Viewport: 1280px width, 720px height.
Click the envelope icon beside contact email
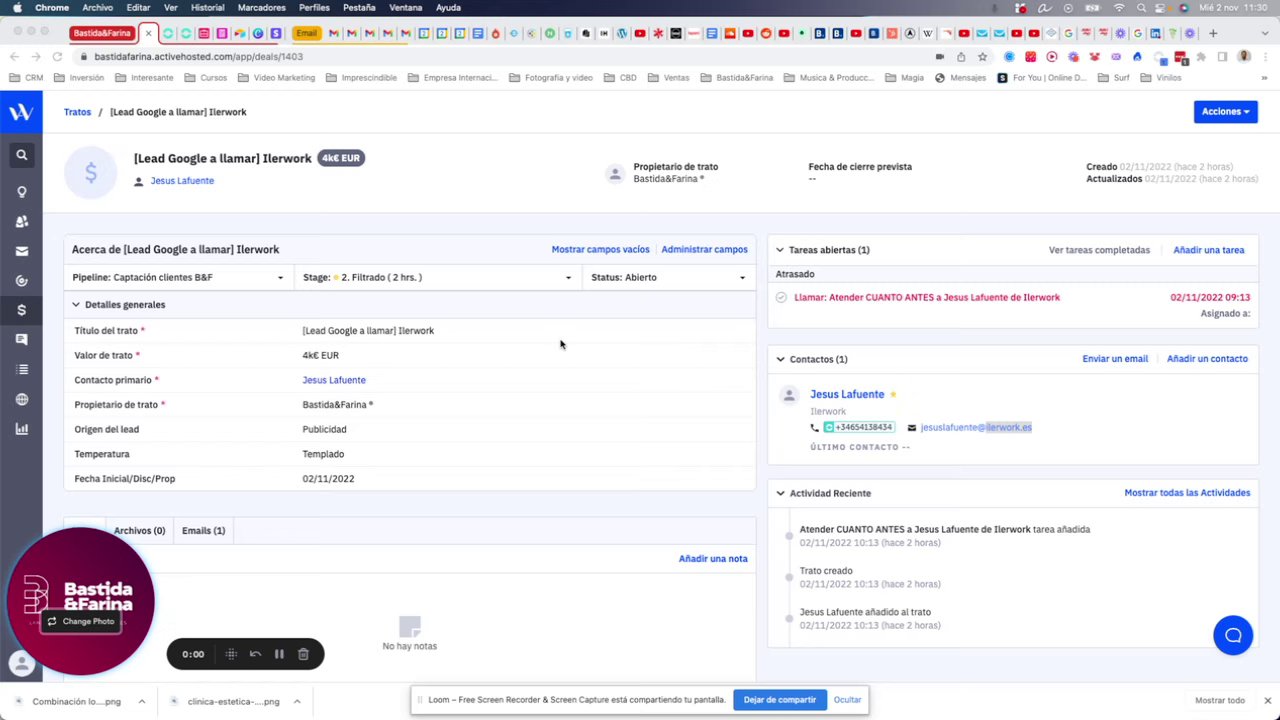coord(911,428)
